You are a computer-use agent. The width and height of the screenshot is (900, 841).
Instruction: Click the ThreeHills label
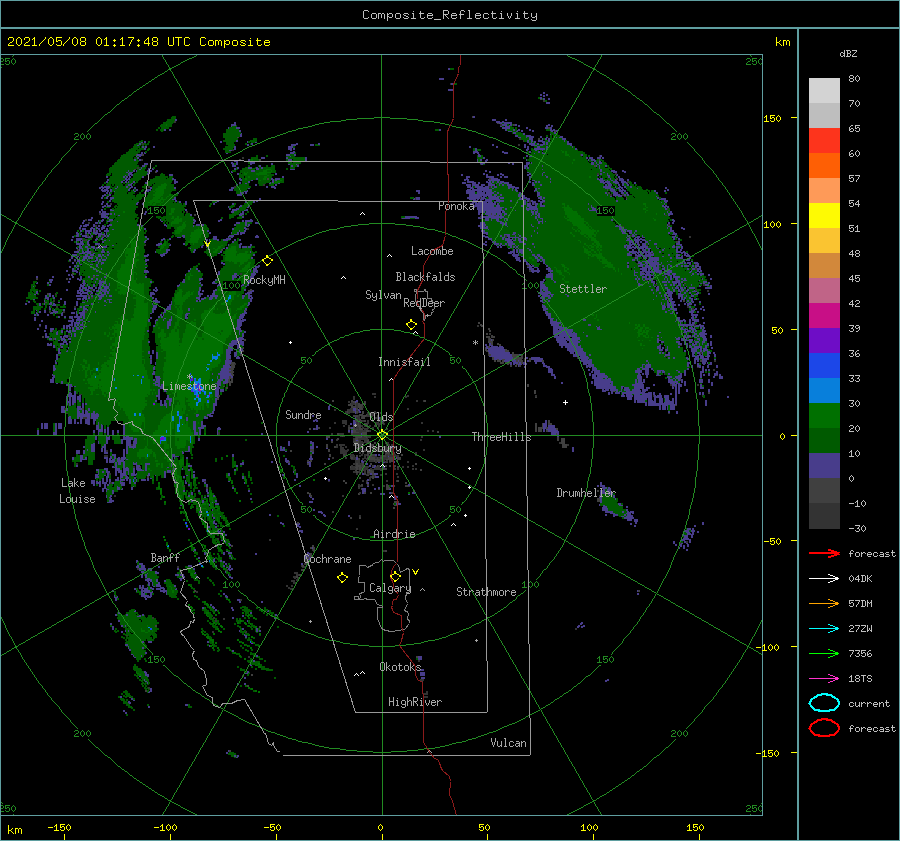pyautogui.click(x=501, y=437)
